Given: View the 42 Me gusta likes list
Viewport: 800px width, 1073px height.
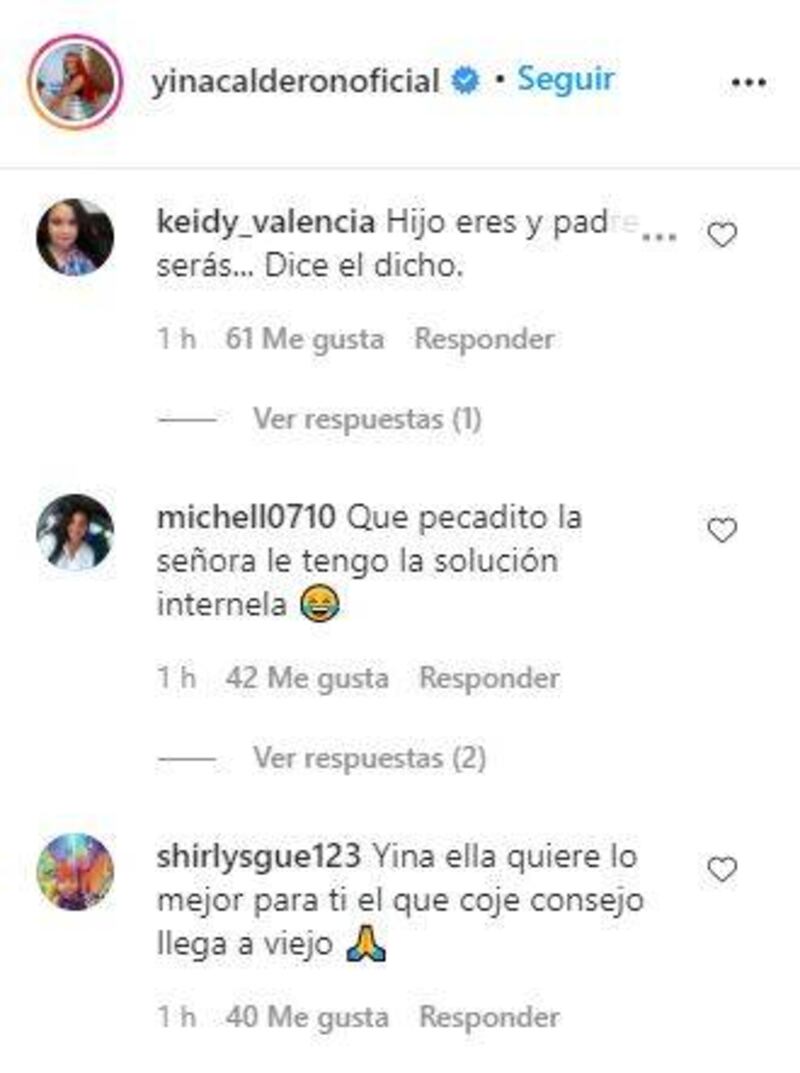Looking at the screenshot, I should pyautogui.click(x=307, y=679).
